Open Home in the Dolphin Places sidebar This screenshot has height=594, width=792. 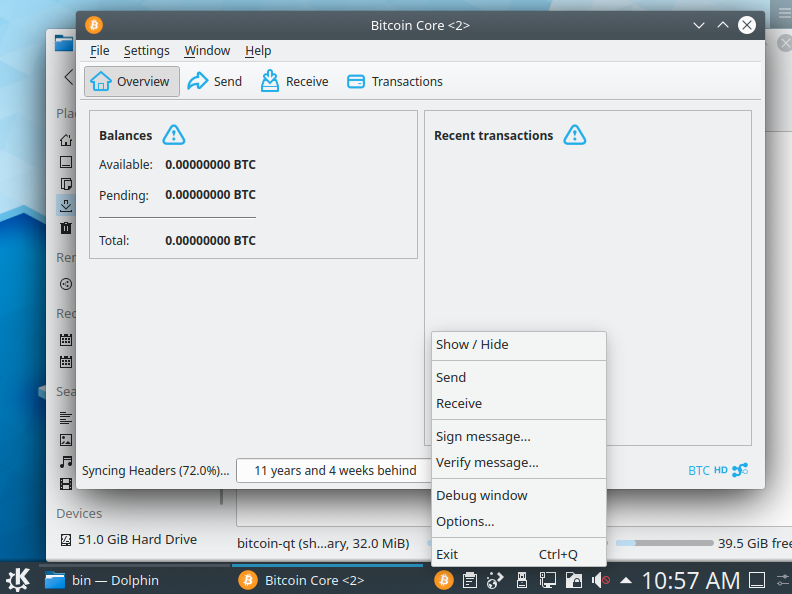coord(66,140)
